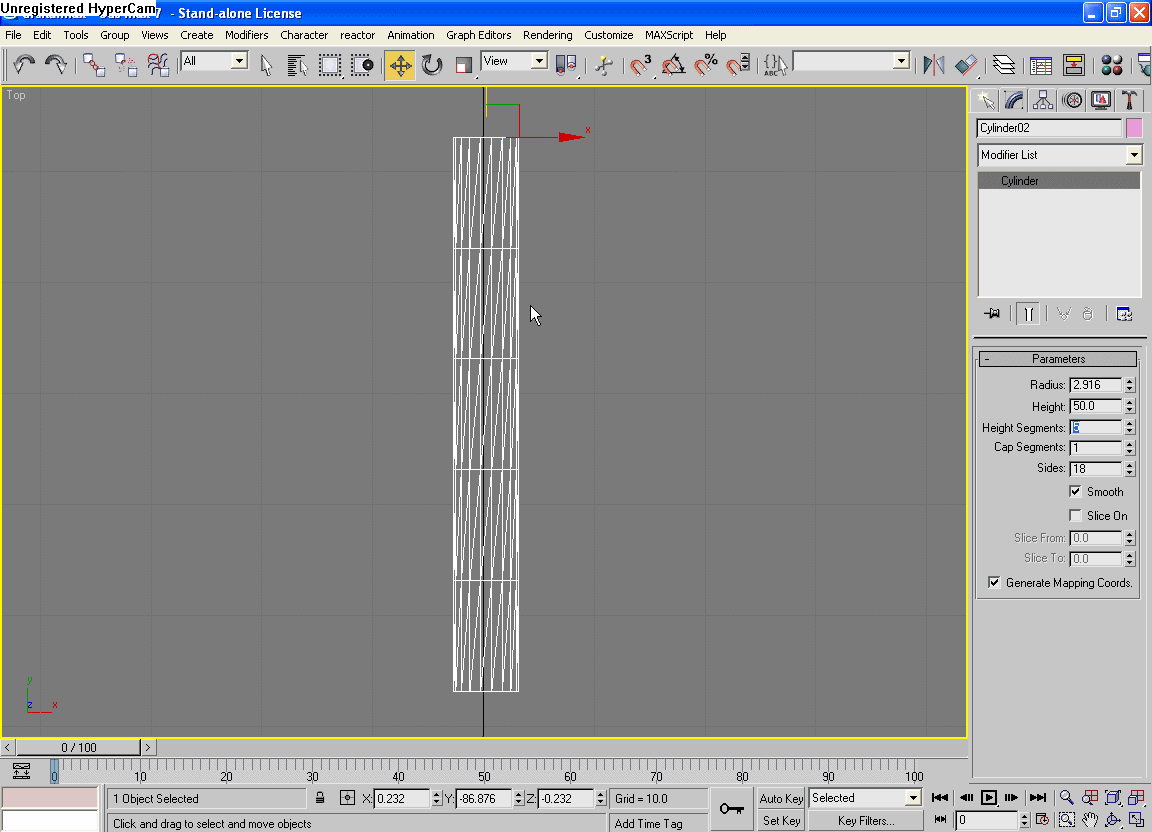Click the Key Filters button

[x=866, y=821]
